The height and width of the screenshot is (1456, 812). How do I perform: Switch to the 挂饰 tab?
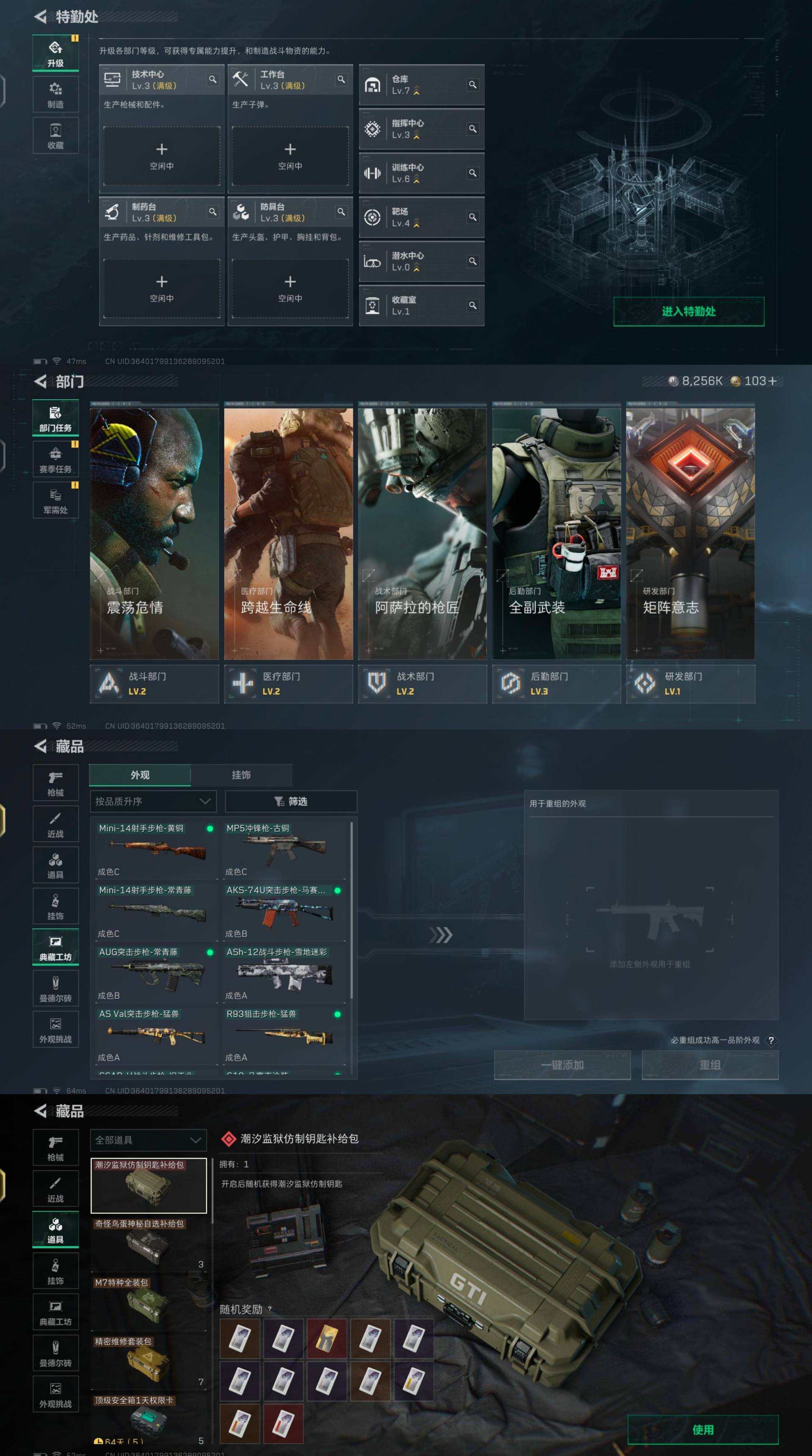[241, 775]
